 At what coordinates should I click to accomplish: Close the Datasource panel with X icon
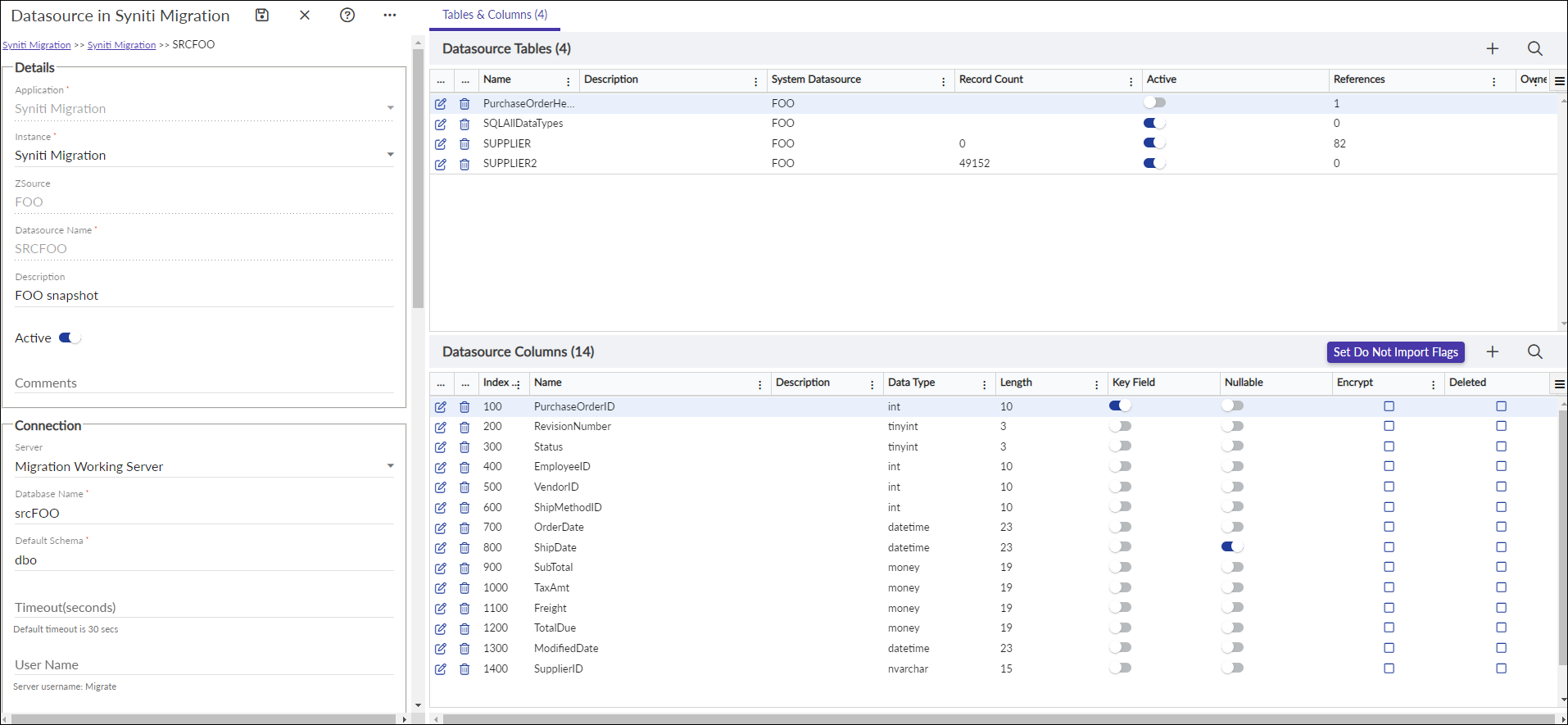pyautogui.click(x=305, y=15)
